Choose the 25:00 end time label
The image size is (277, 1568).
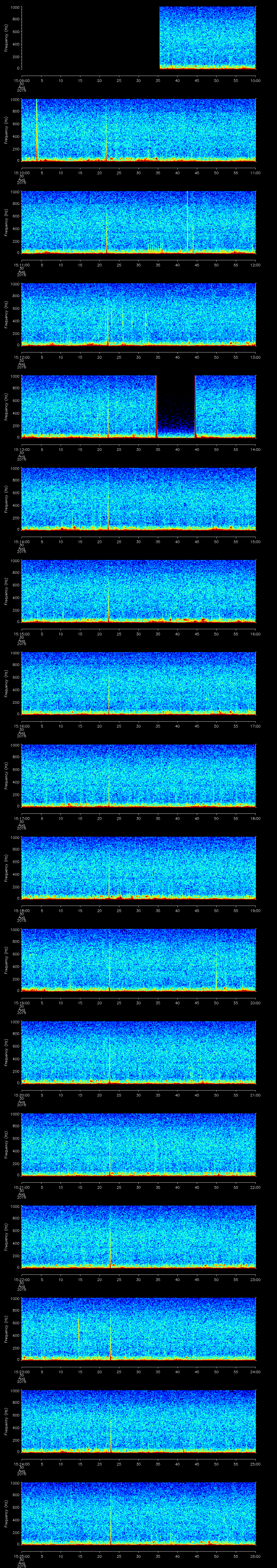point(255,1464)
